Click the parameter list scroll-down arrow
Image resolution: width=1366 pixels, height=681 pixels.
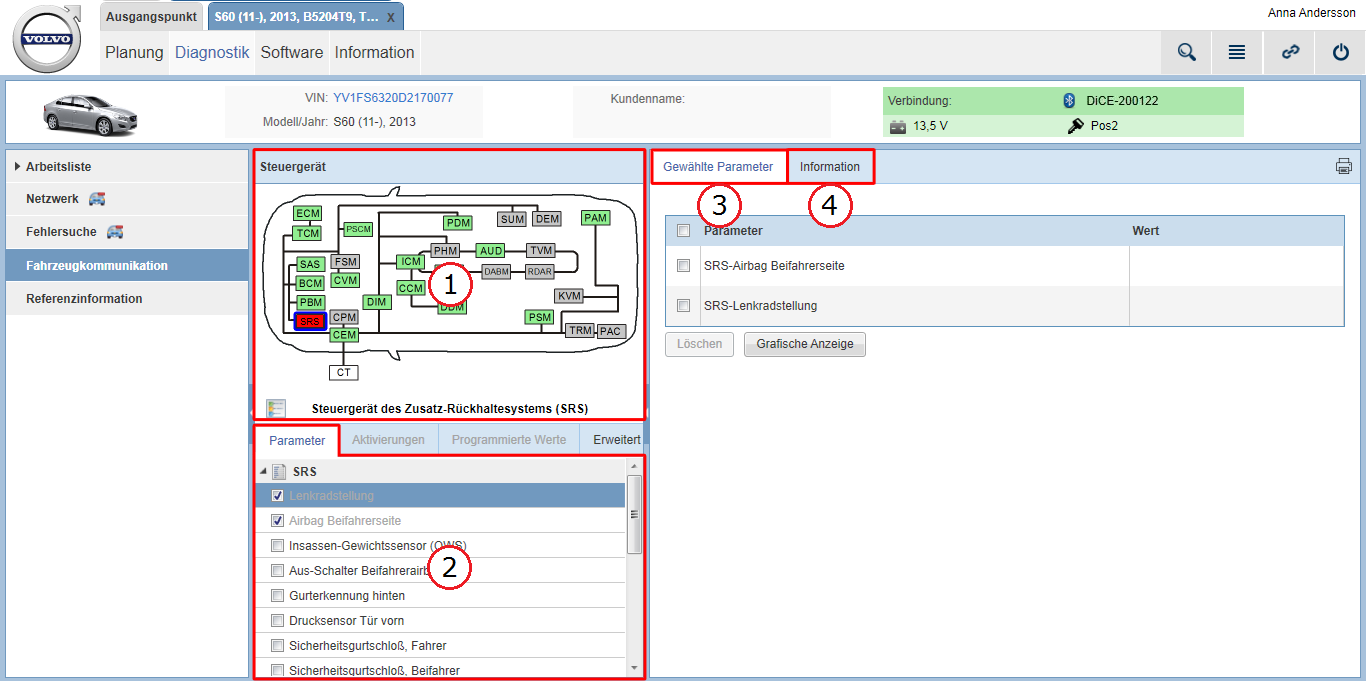tap(634, 667)
